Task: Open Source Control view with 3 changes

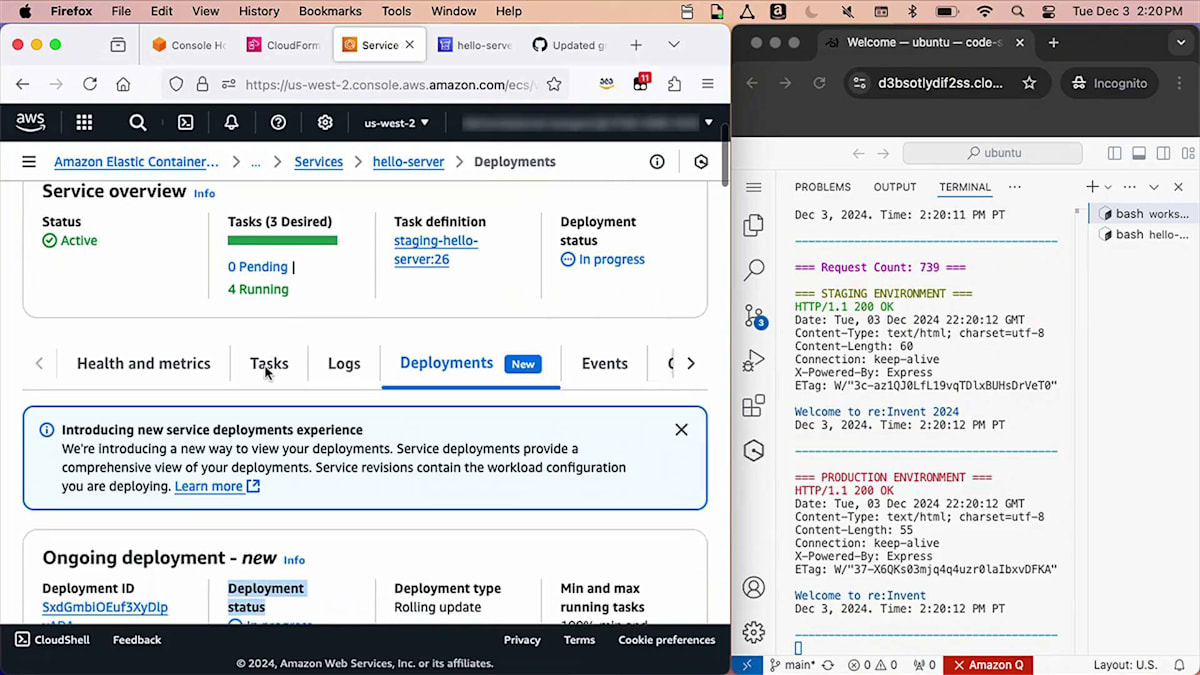Action: tap(755, 317)
